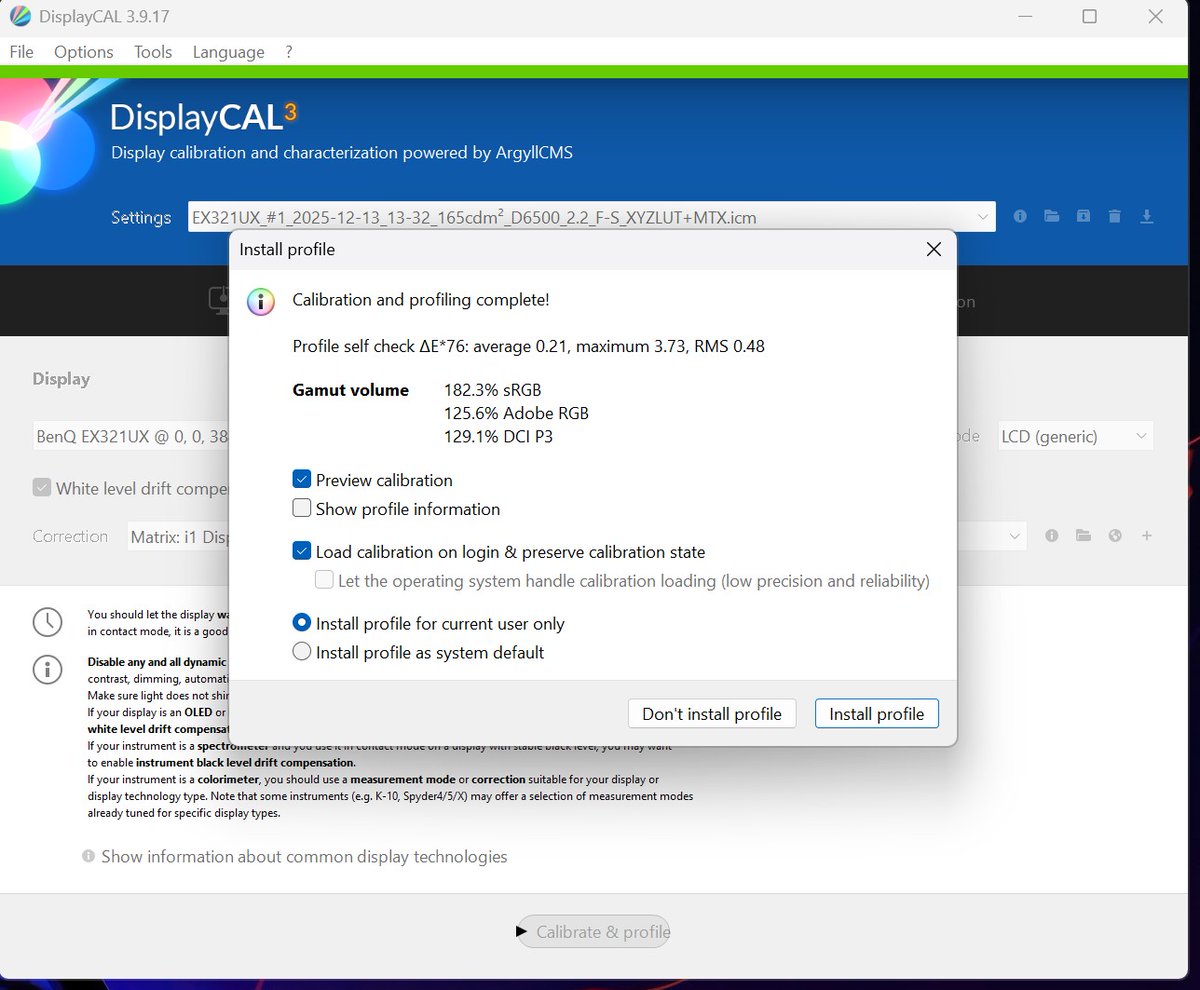Toggle White level drift compensation checkbox
1200x990 pixels.
[42, 488]
